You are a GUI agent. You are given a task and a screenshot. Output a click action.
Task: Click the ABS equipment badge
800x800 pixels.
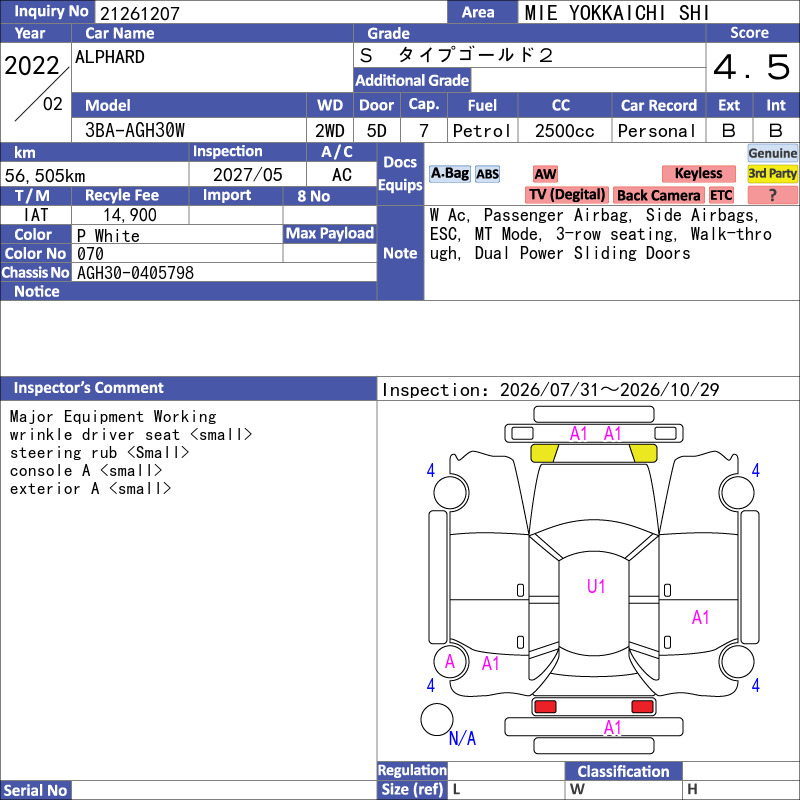click(x=487, y=174)
